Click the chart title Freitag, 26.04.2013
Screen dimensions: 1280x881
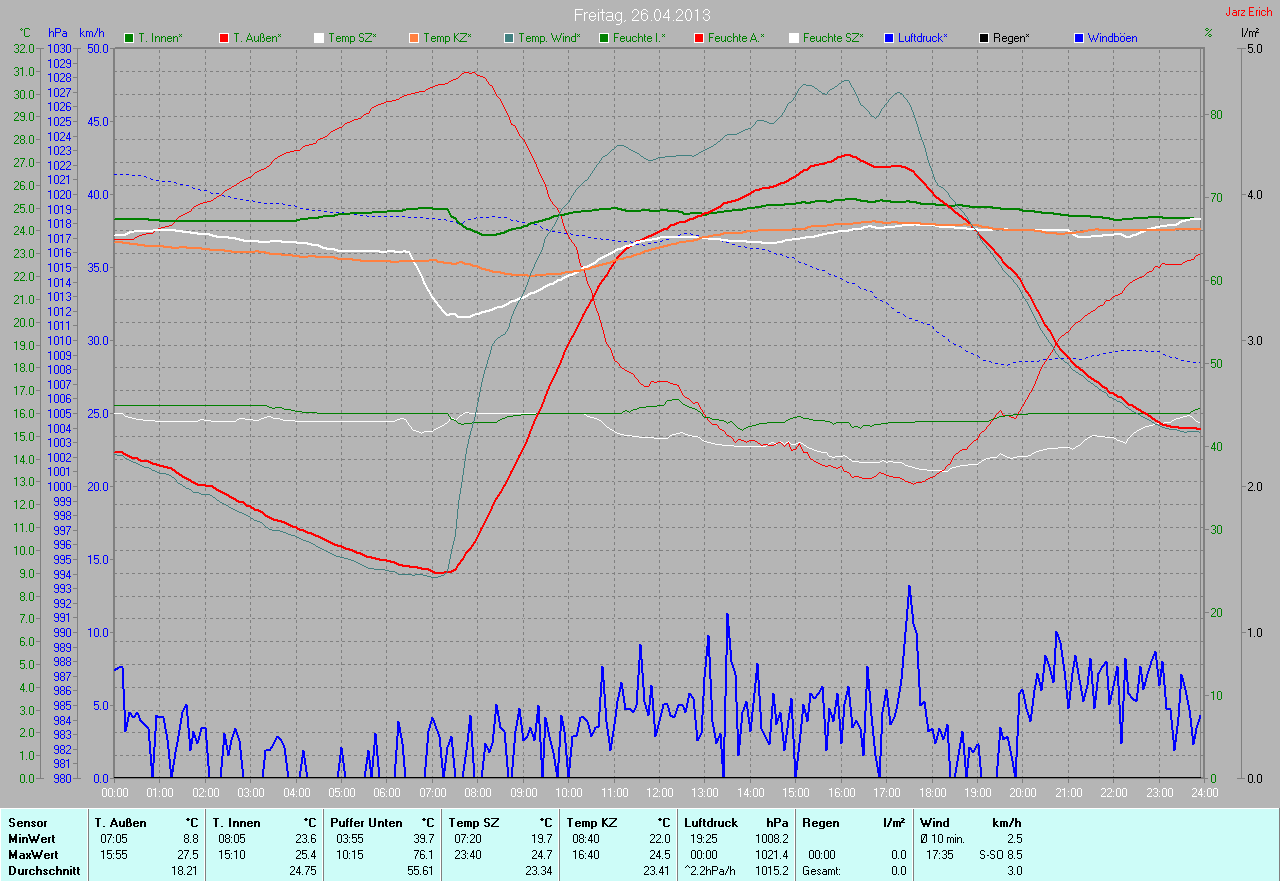(x=640, y=15)
